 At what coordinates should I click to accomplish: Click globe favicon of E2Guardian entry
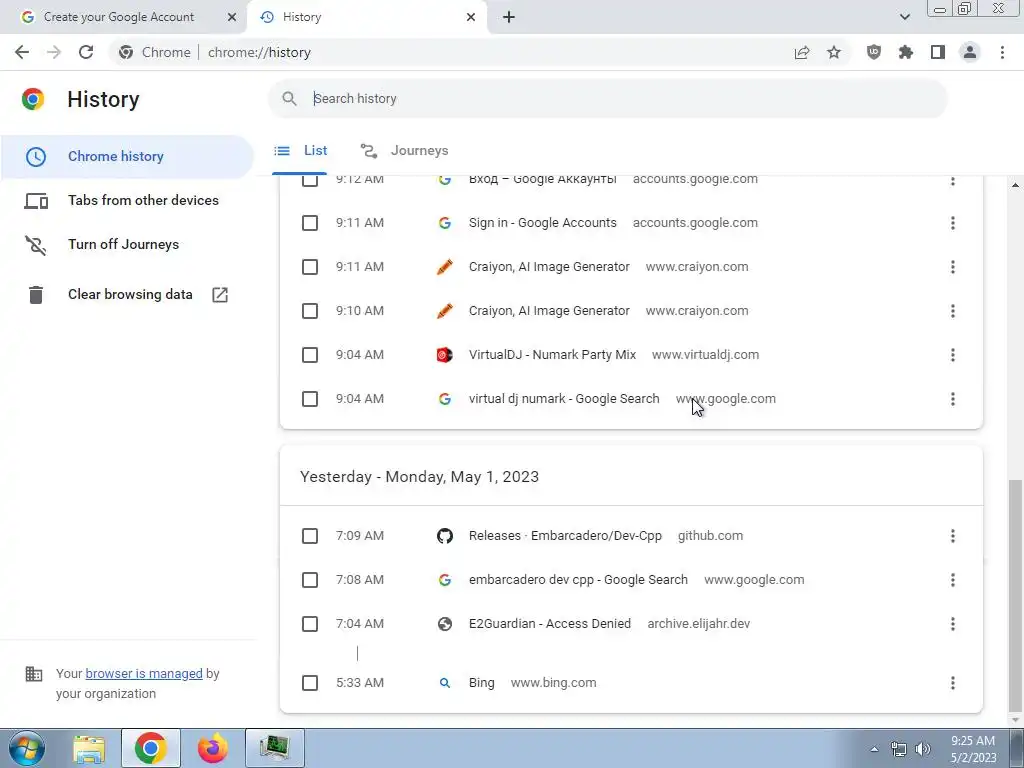coord(445,624)
